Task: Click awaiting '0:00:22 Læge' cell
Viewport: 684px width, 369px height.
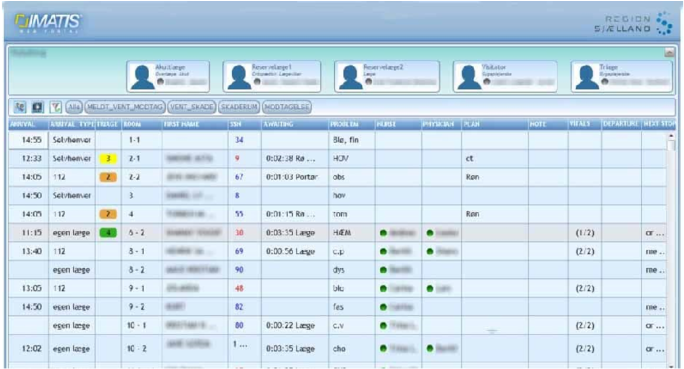Action: click(295, 325)
